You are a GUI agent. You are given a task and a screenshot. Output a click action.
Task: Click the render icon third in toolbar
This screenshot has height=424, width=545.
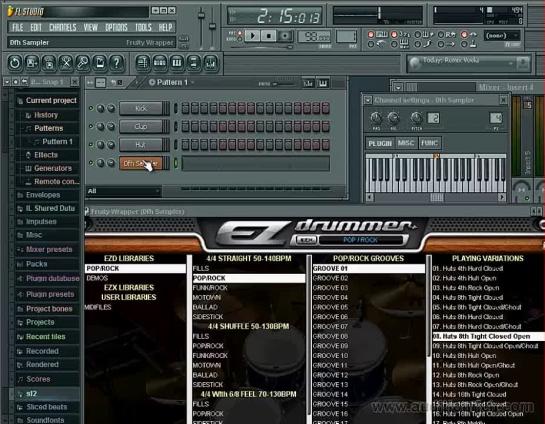[x=49, y=63]
